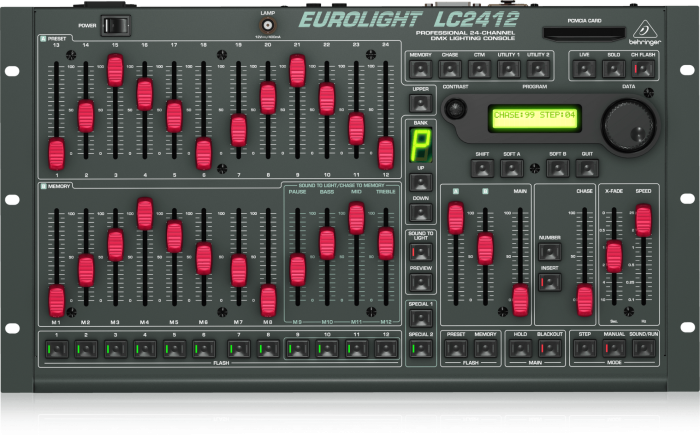The width and height of the screenshot is (700, 446).
Task: Push the SPECIAL 1 button
Action: point(421,318)
